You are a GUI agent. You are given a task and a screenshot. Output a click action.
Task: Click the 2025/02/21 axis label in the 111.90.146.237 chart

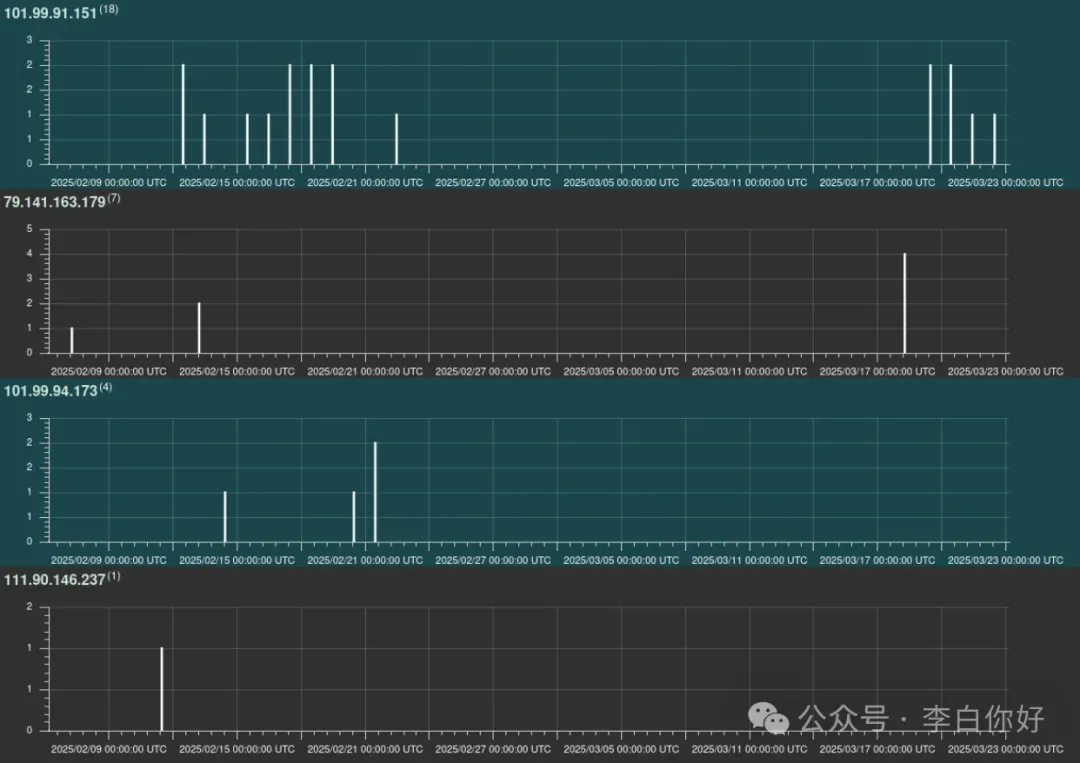[365, 749]
